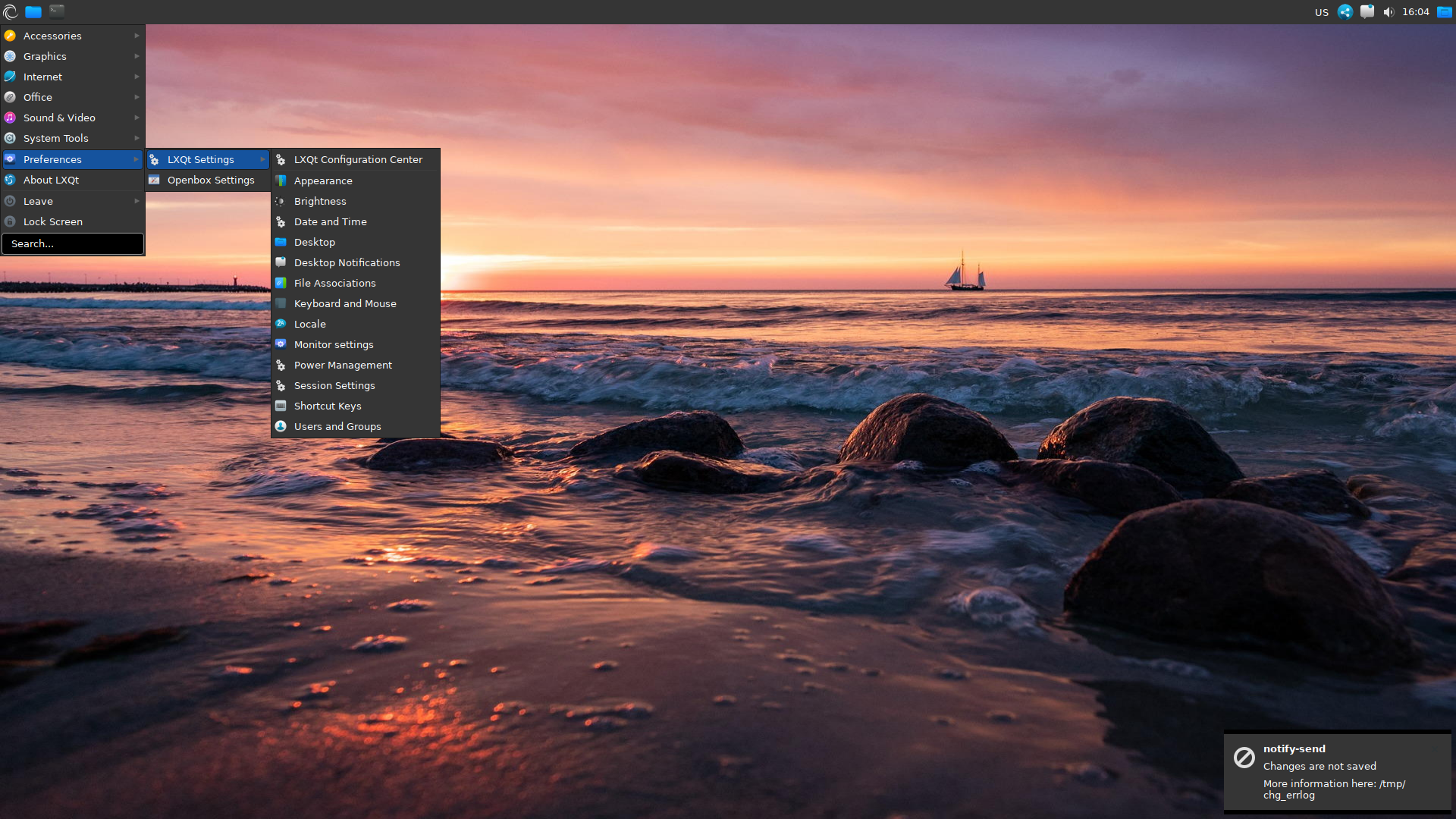Click the Lock Screen icon
The image size is (1456, 819).
pyautogui.click(x=10, y=221)
